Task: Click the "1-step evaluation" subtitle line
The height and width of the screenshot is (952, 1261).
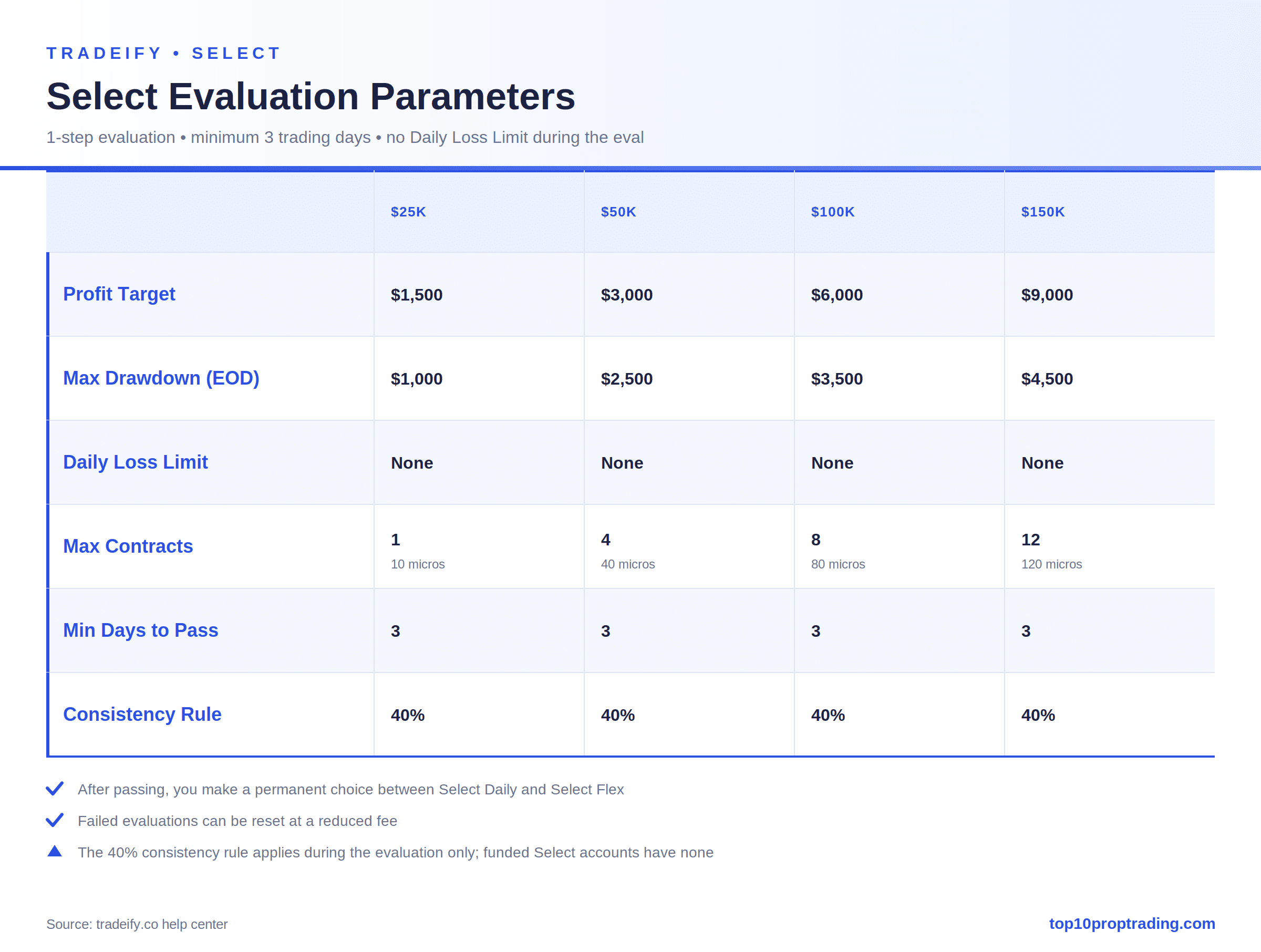Action: tap(345, 137)
